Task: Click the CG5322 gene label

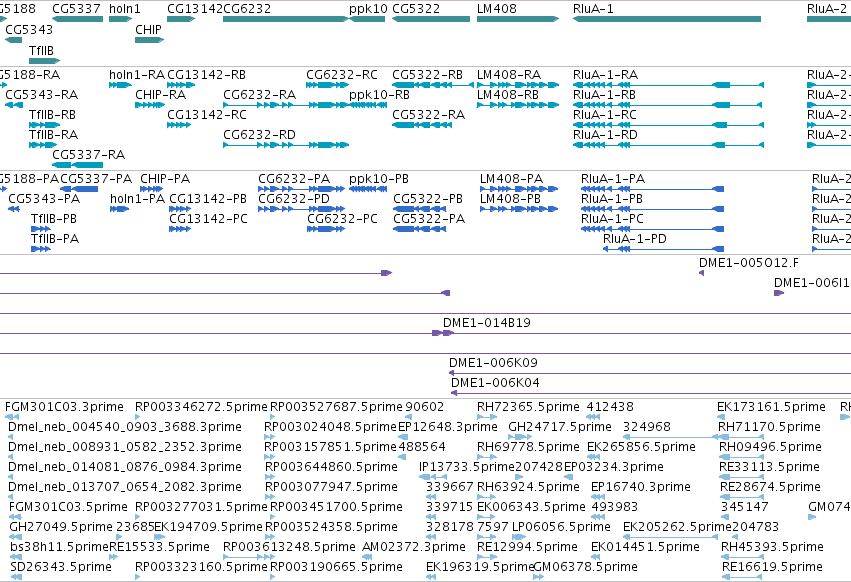Action: click(416, 9)
